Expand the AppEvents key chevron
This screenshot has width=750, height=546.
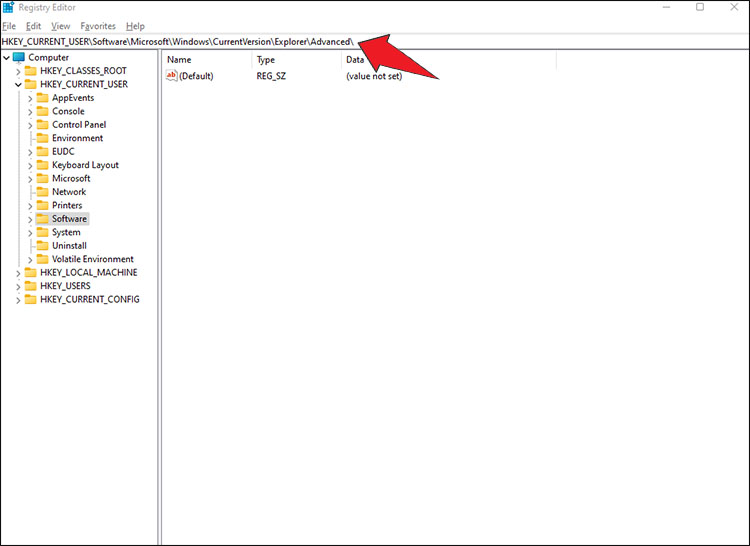(x=30, y=98)
